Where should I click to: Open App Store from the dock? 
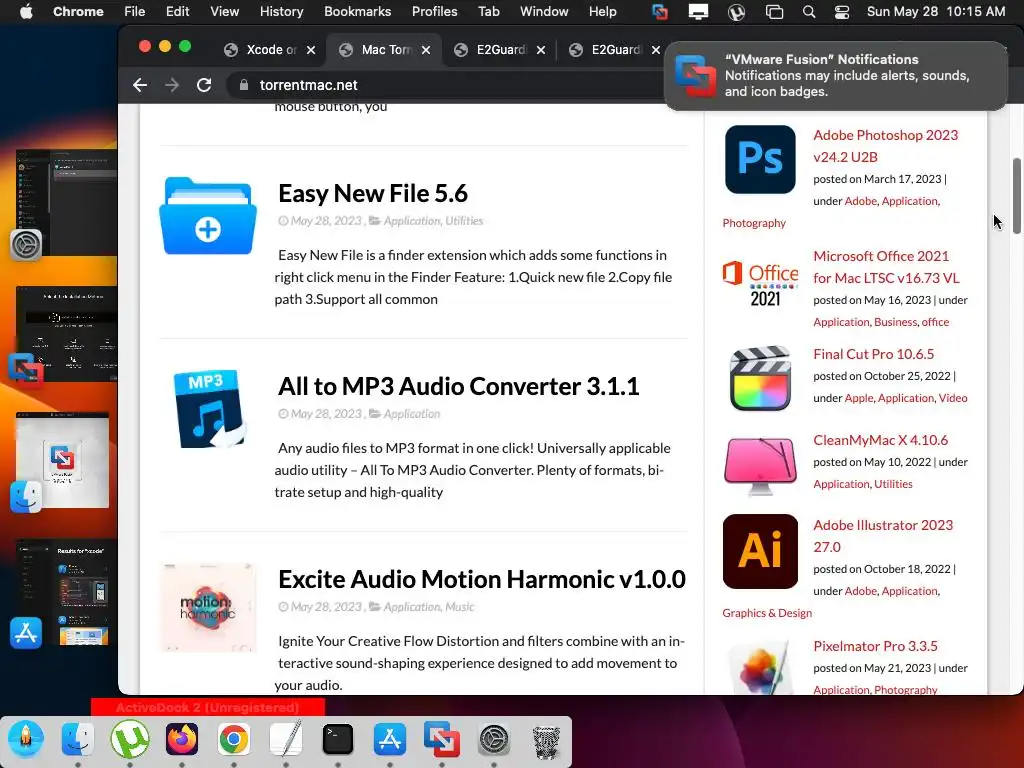[x=390, y=739]
